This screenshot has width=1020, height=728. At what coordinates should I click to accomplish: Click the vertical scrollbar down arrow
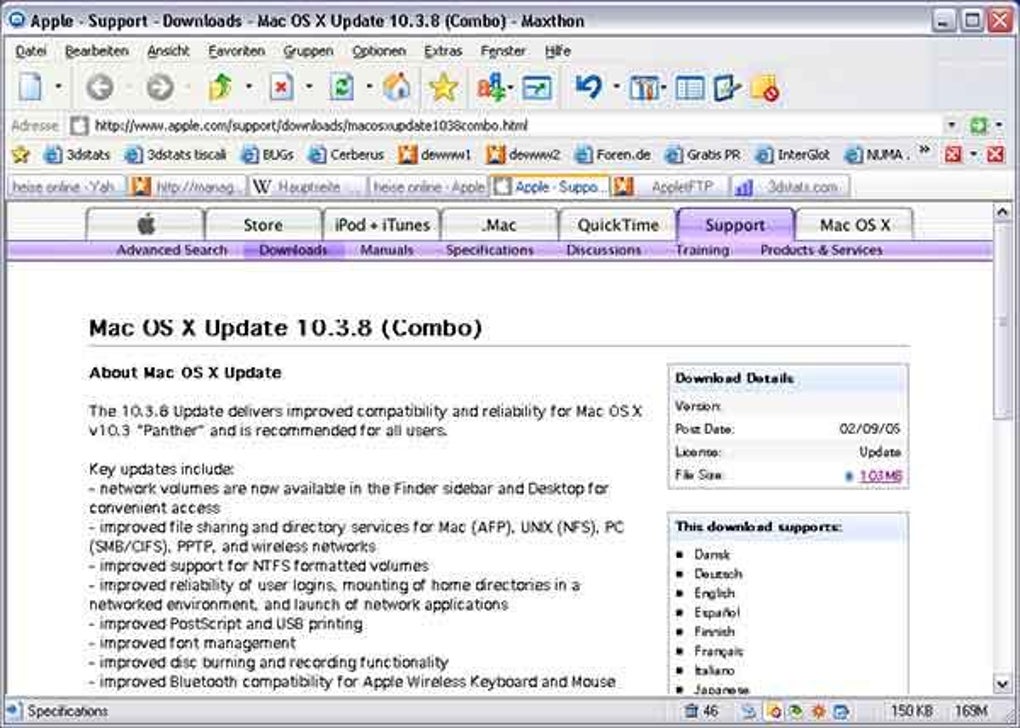tap(1002, 684)
